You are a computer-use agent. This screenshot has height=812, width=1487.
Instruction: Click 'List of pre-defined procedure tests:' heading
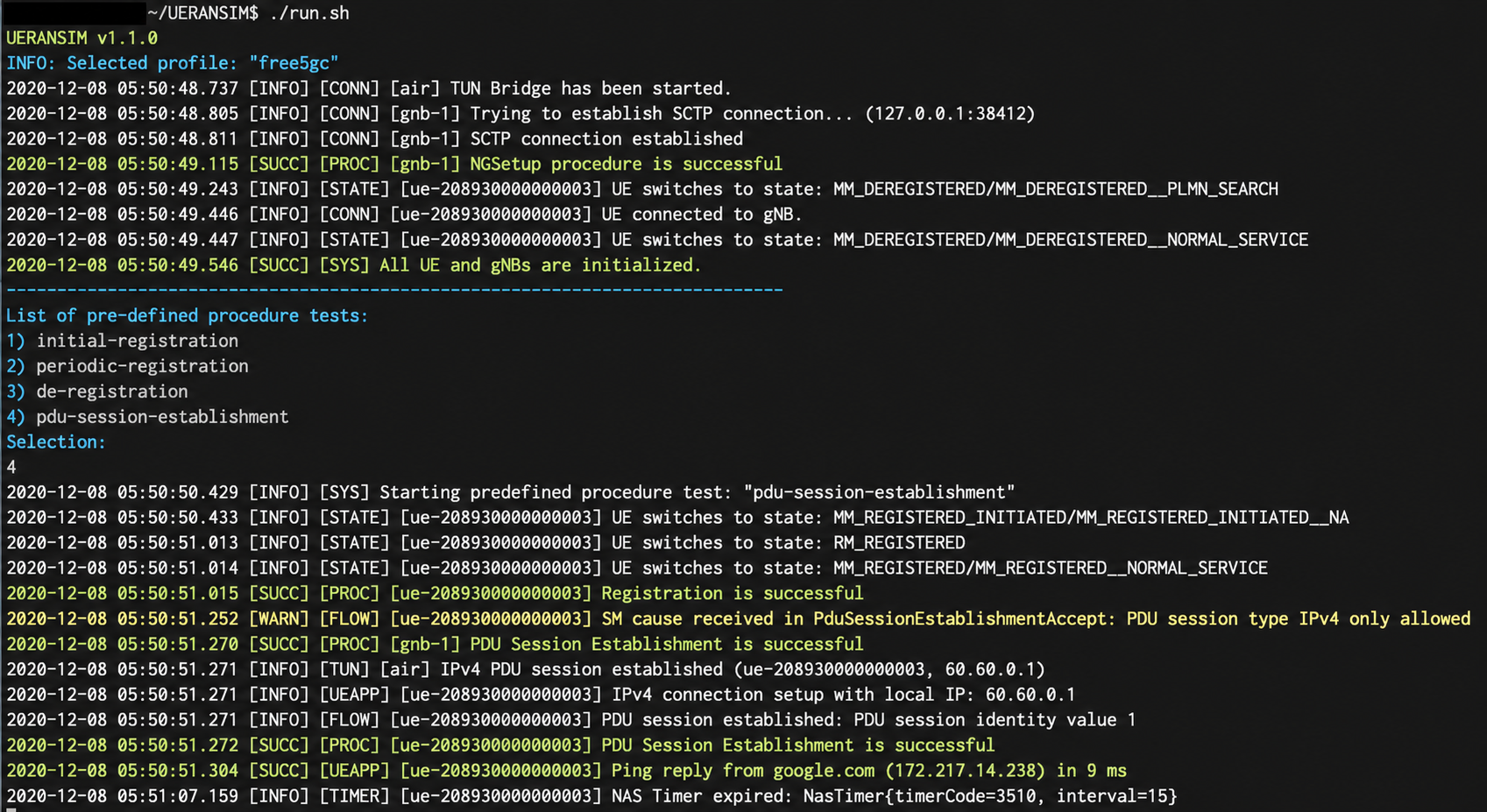[188, 316]
